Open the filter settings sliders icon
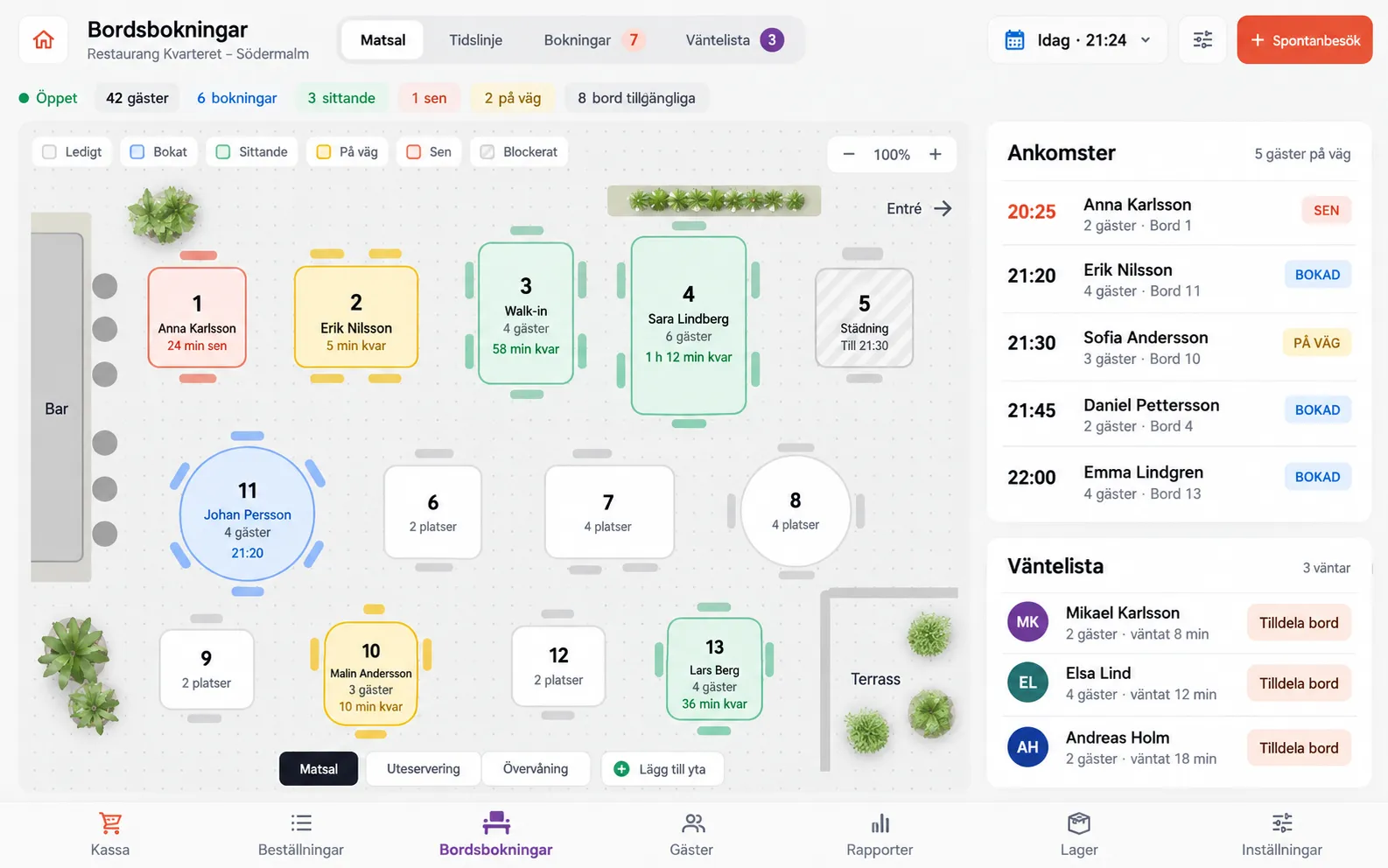This screenshot has height=868, width=1388. click(x=1202, y=40)
